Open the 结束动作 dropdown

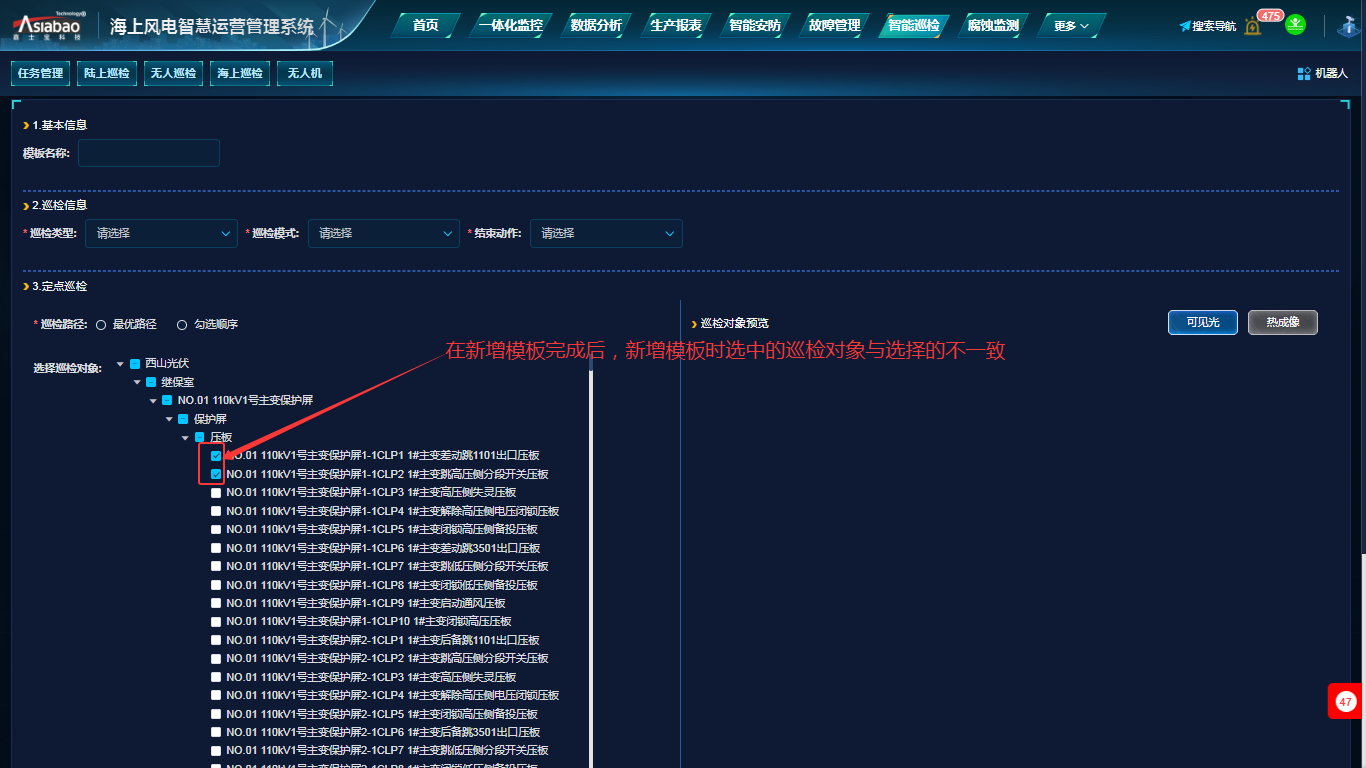(606, 233)
